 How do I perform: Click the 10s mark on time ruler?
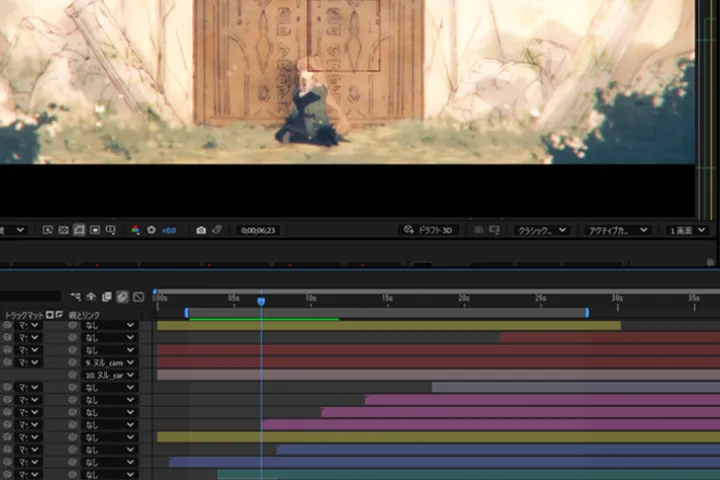(310, 299)
